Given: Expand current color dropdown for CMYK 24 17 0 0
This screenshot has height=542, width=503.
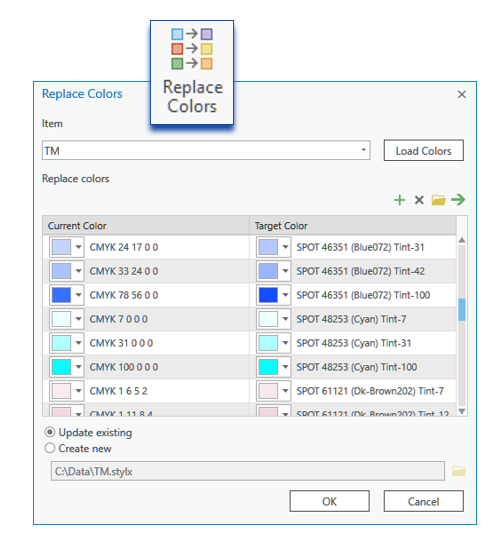Looking at the screenshot, I should [x=78, y=247].
